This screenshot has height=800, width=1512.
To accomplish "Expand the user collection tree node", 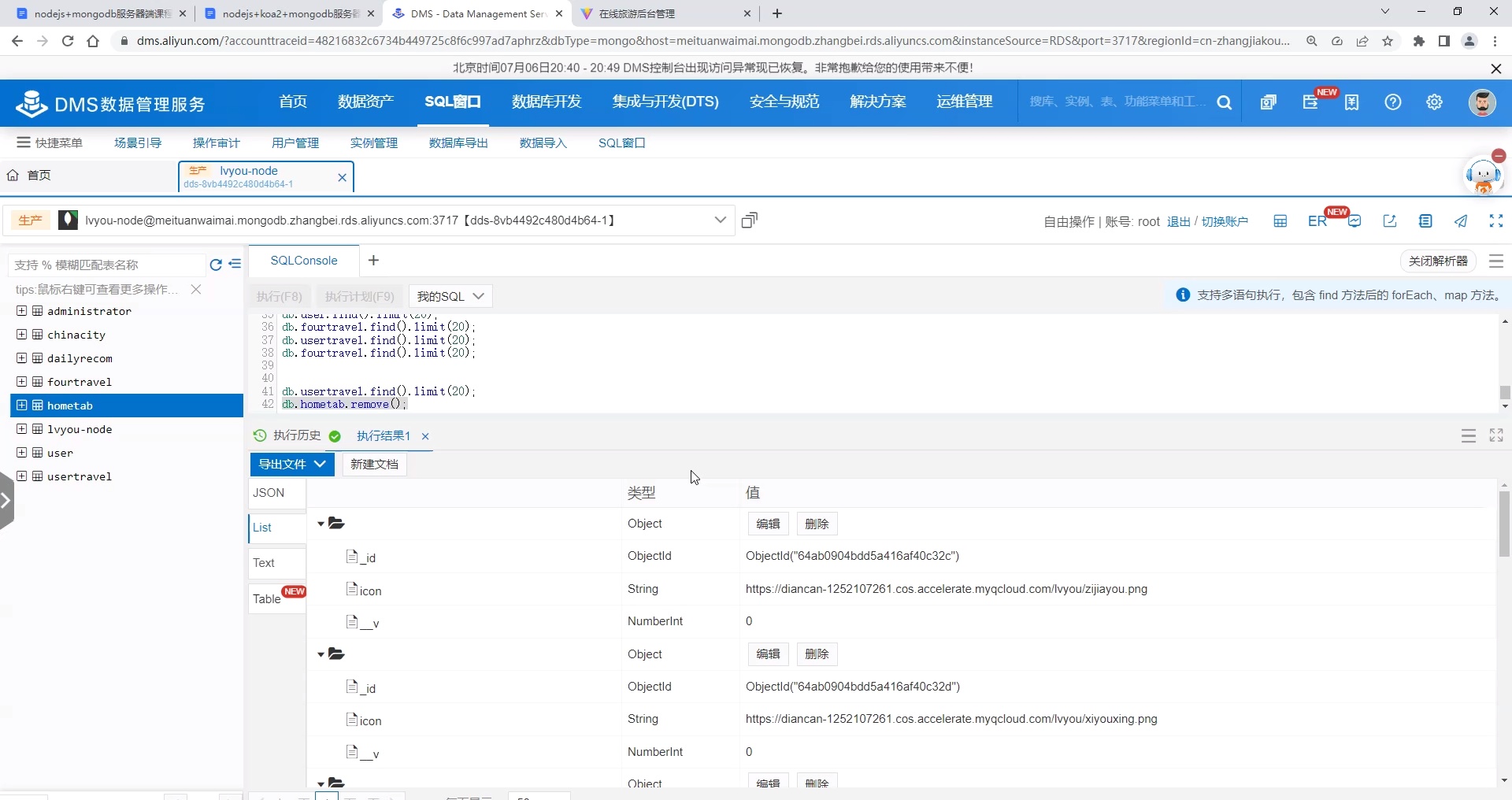I will (x=21, y=453).
